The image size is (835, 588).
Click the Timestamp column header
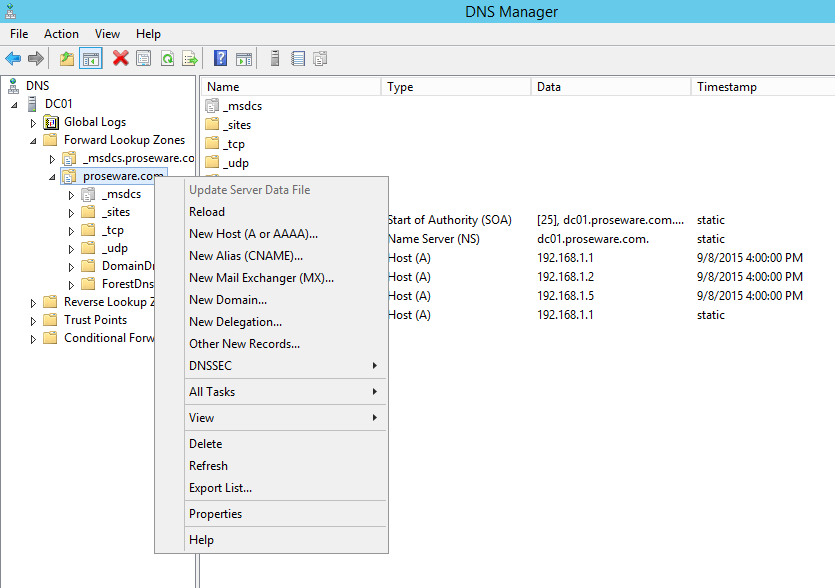coord(727,87)
